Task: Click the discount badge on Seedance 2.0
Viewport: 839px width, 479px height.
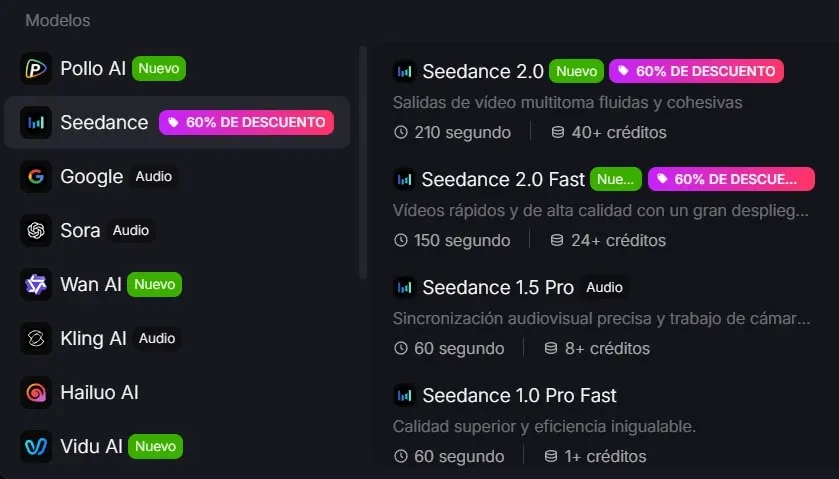Action: [696, 71]
